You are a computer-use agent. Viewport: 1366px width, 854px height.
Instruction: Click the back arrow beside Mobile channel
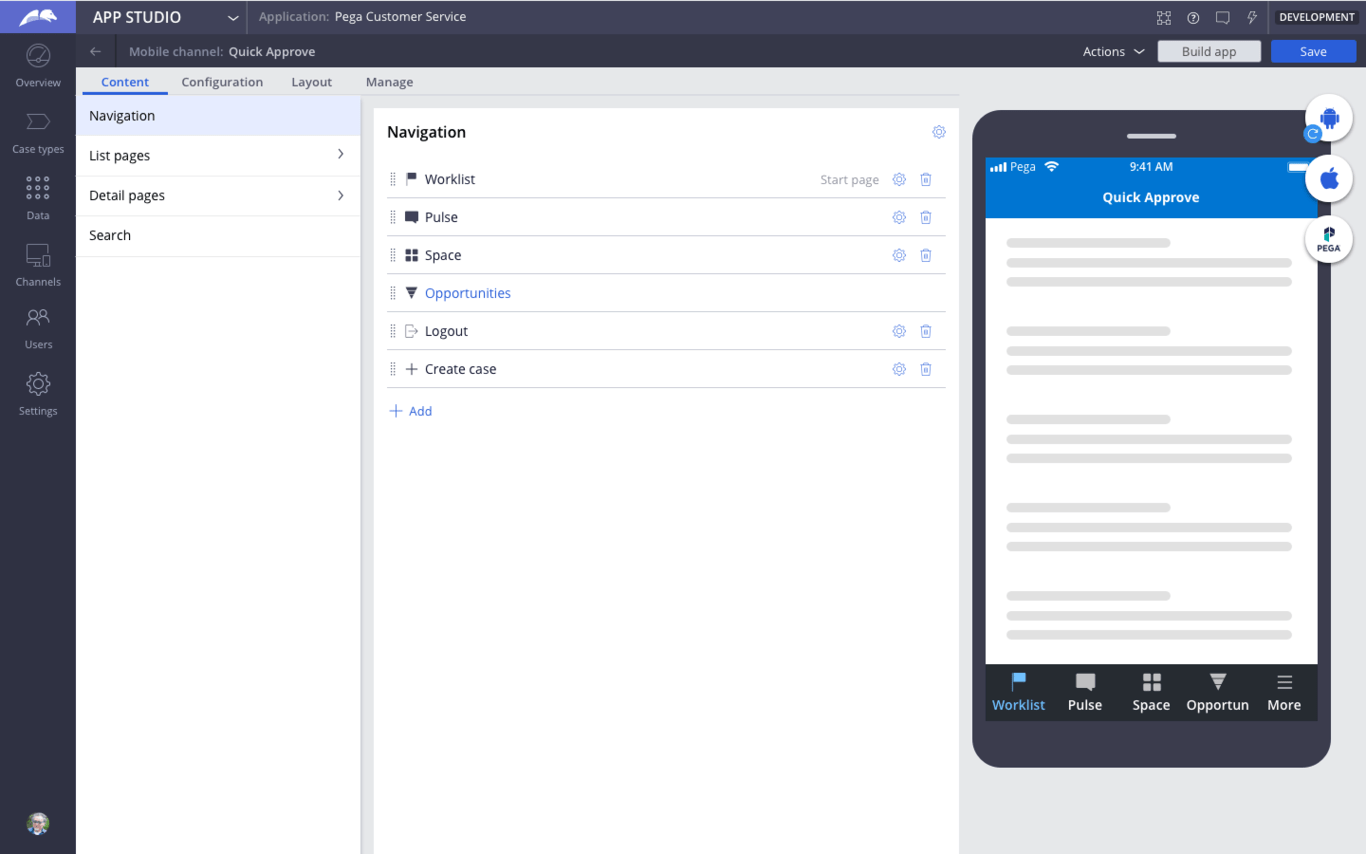pos(95,52)
